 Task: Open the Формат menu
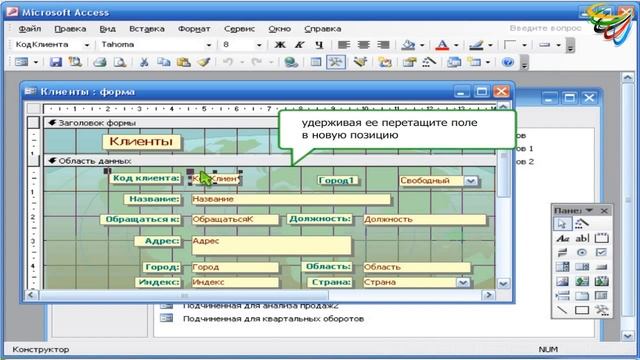pyautogui.click(x=194, y=29)
